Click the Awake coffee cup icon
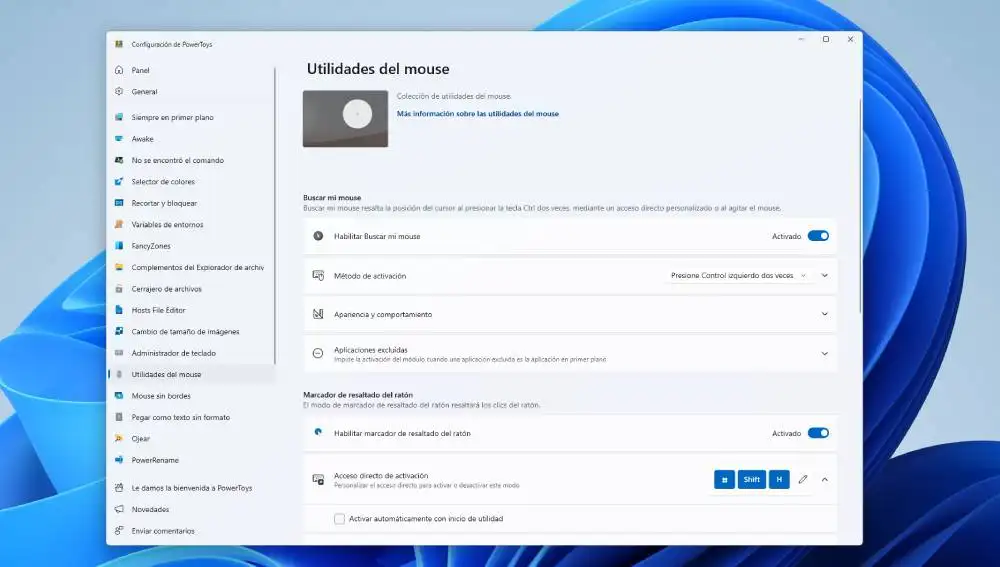The width and height of the screenshot is (1000, 567). click(119, 138)
